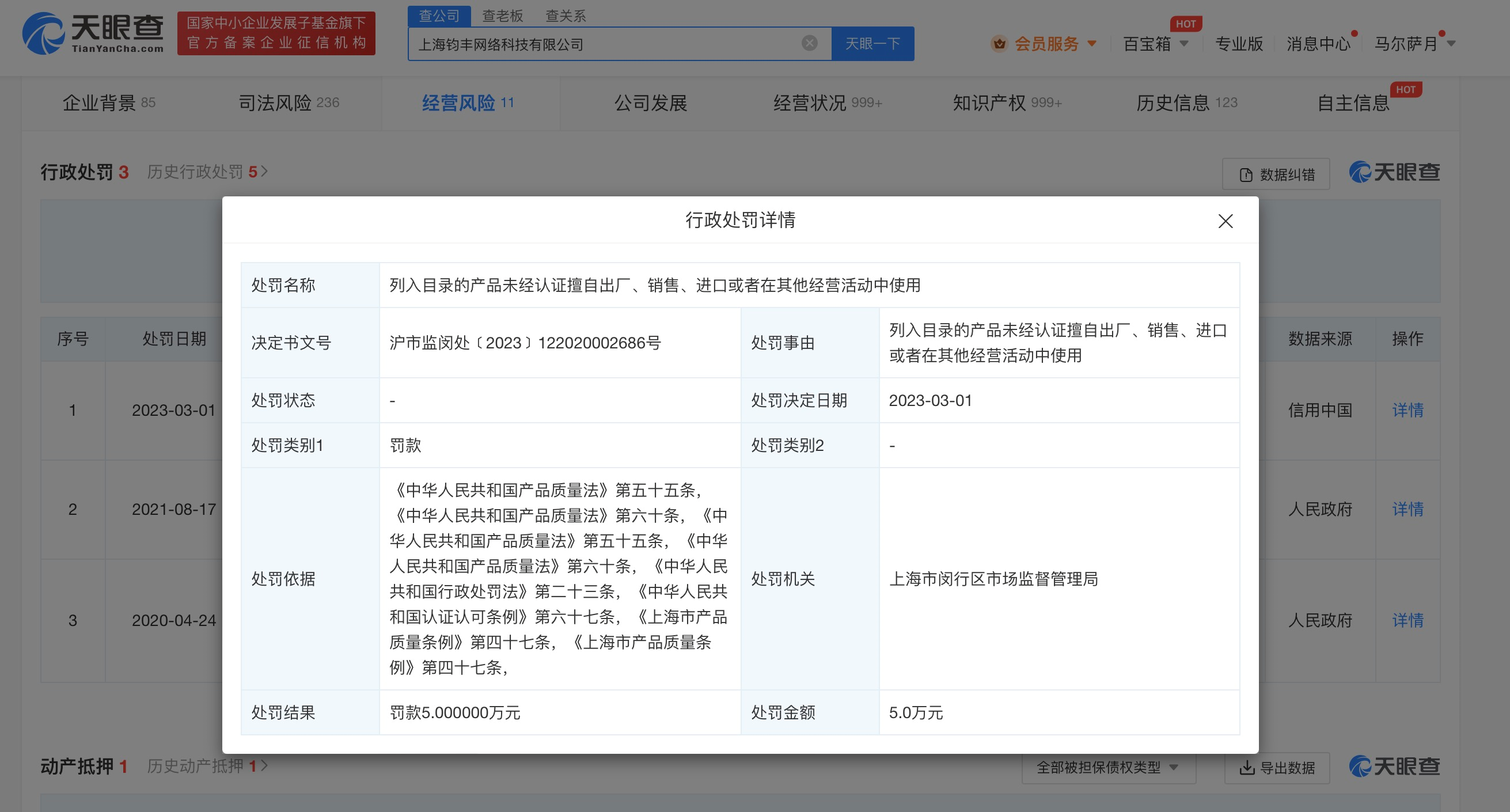Click the 导出数据 download button
1510x812 pixels.
click(1277, 768)
